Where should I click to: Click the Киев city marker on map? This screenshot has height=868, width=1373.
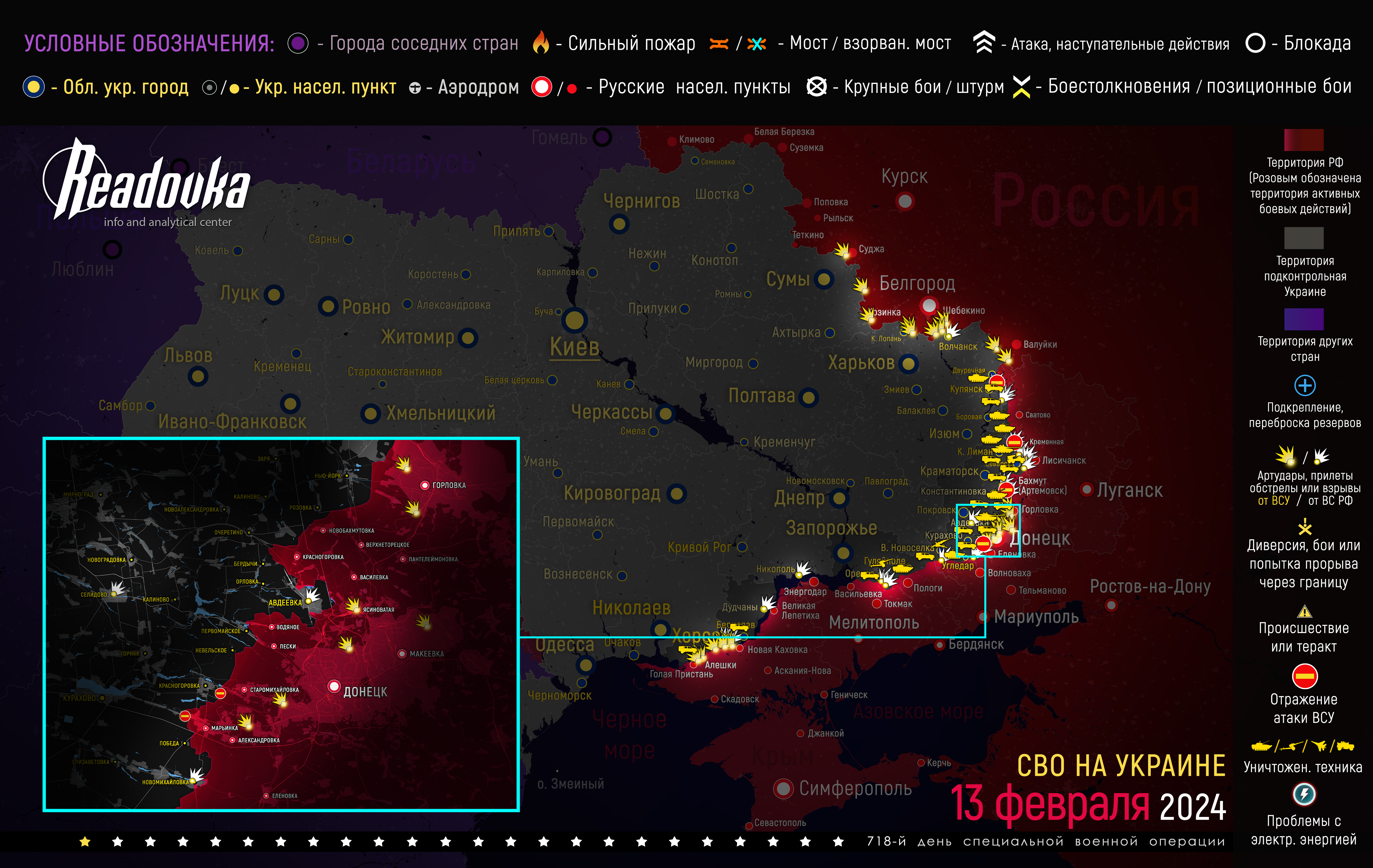575,321
